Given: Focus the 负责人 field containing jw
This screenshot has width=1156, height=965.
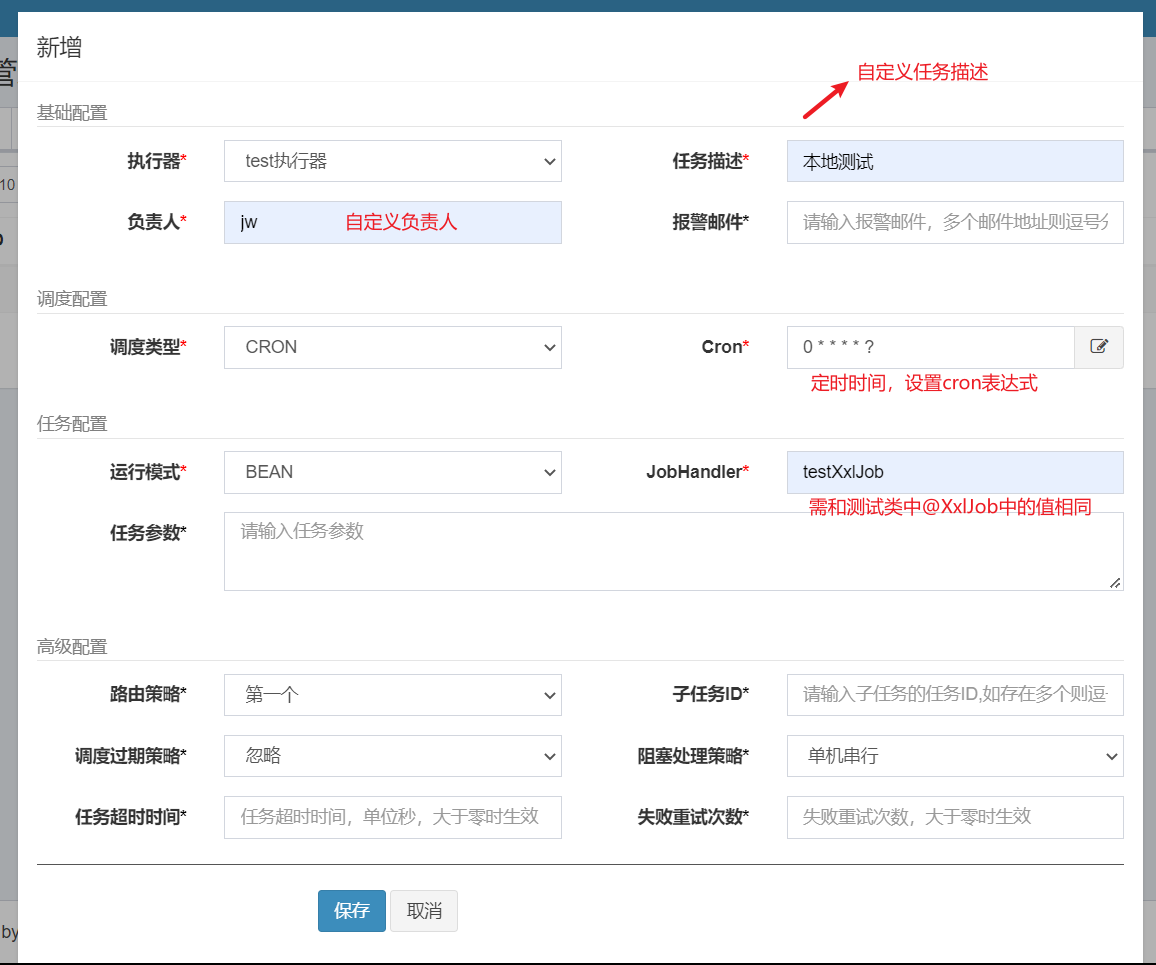Looking at the screenshot, I should pyautogui.click(x=392, y=222).
